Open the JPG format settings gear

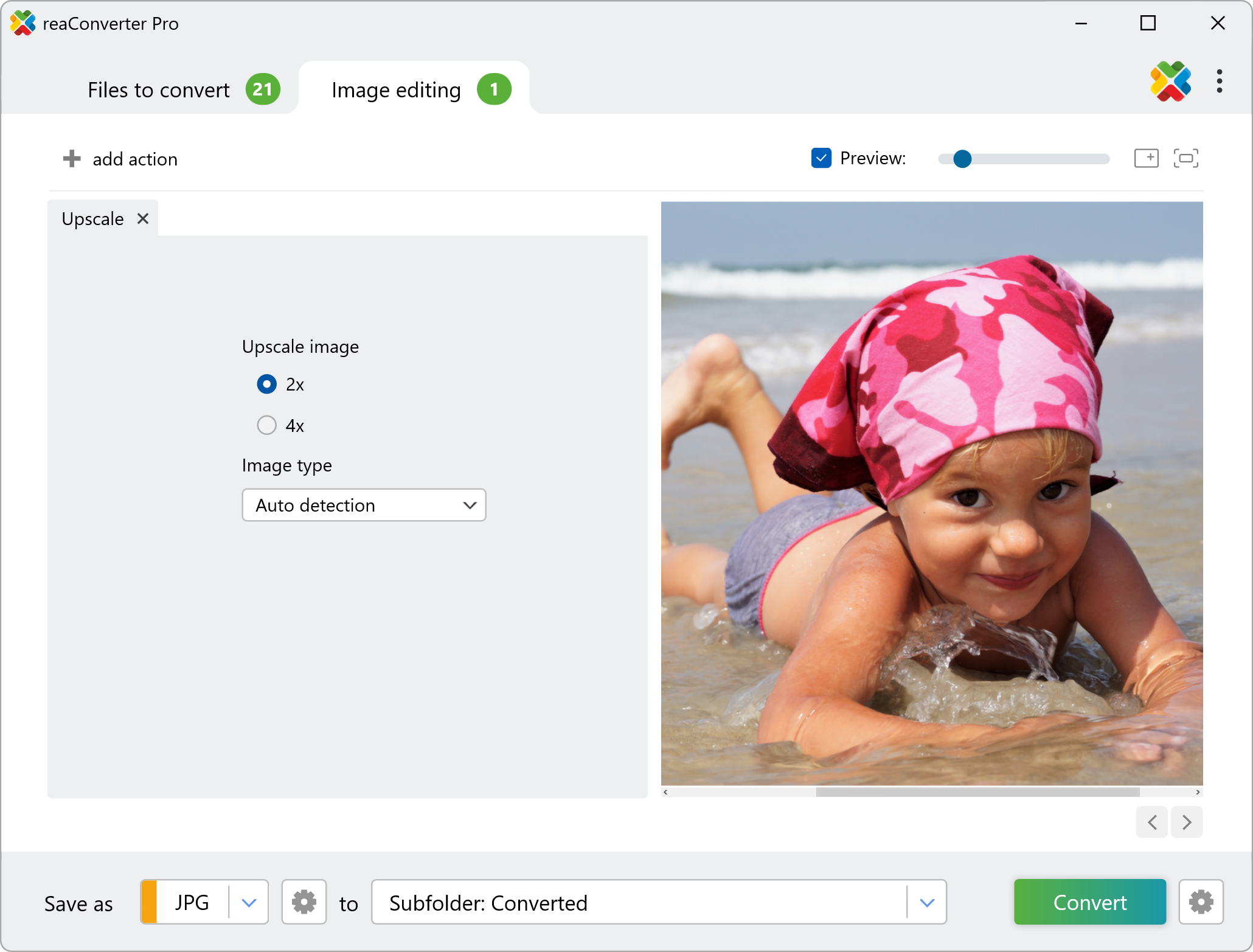(x=304, y=902)
